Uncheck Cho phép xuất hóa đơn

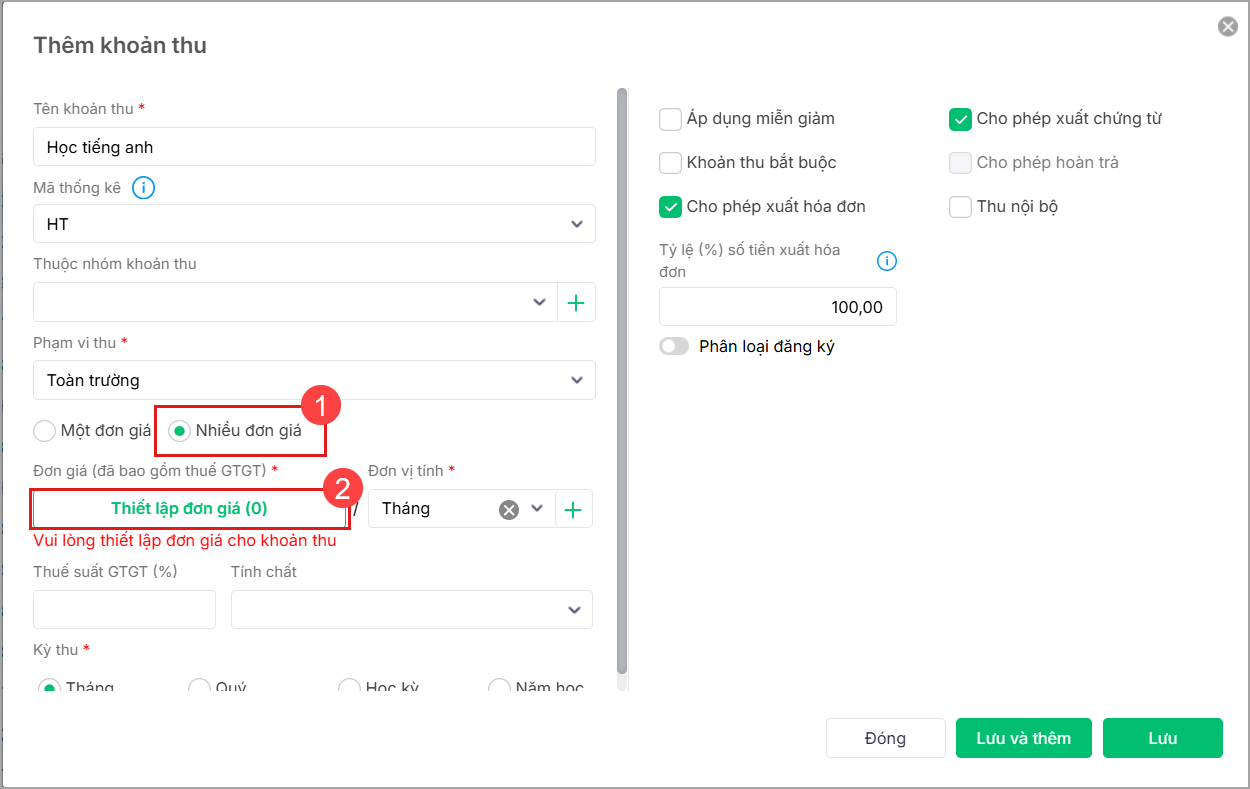(x=670, y=207)
